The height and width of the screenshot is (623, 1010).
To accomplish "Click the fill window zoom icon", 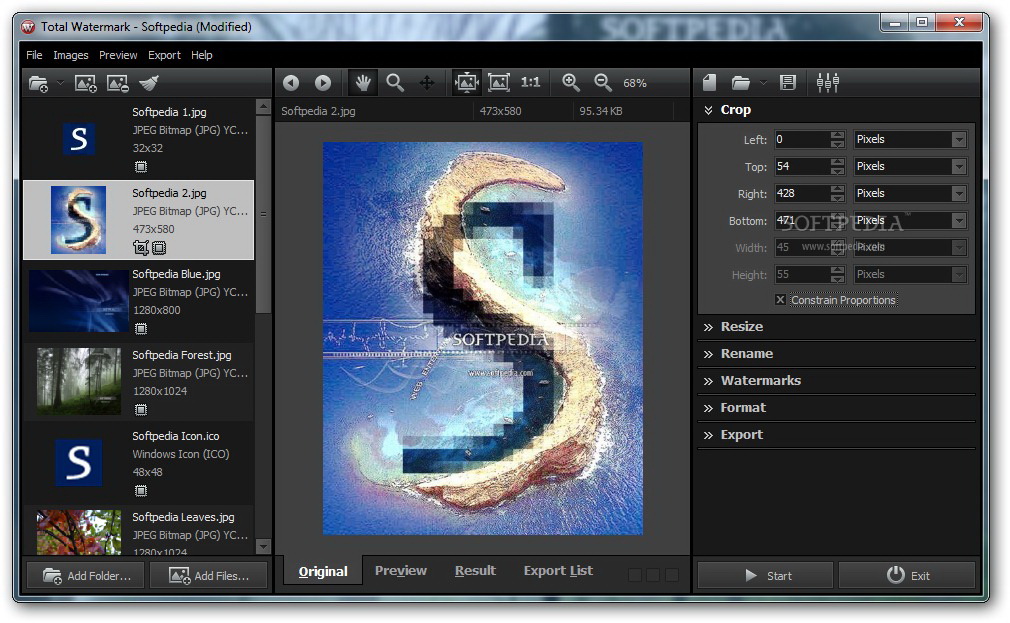I will point(499,82).
